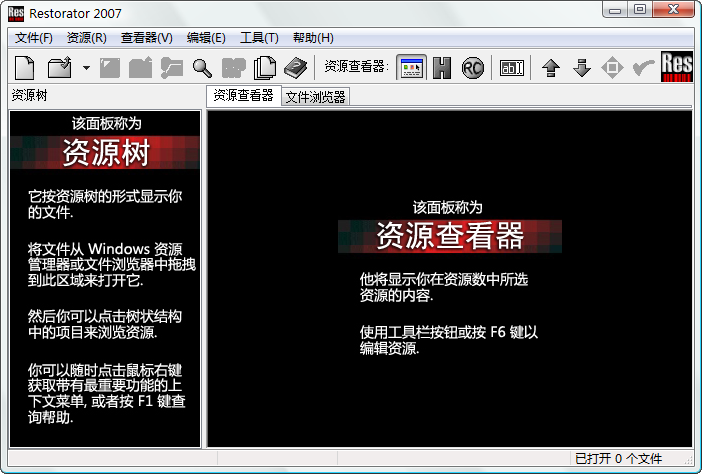The height and width of the screenshot is (474, 702).
Task: Switch to RC text view mode
Action: pos(473,68)
